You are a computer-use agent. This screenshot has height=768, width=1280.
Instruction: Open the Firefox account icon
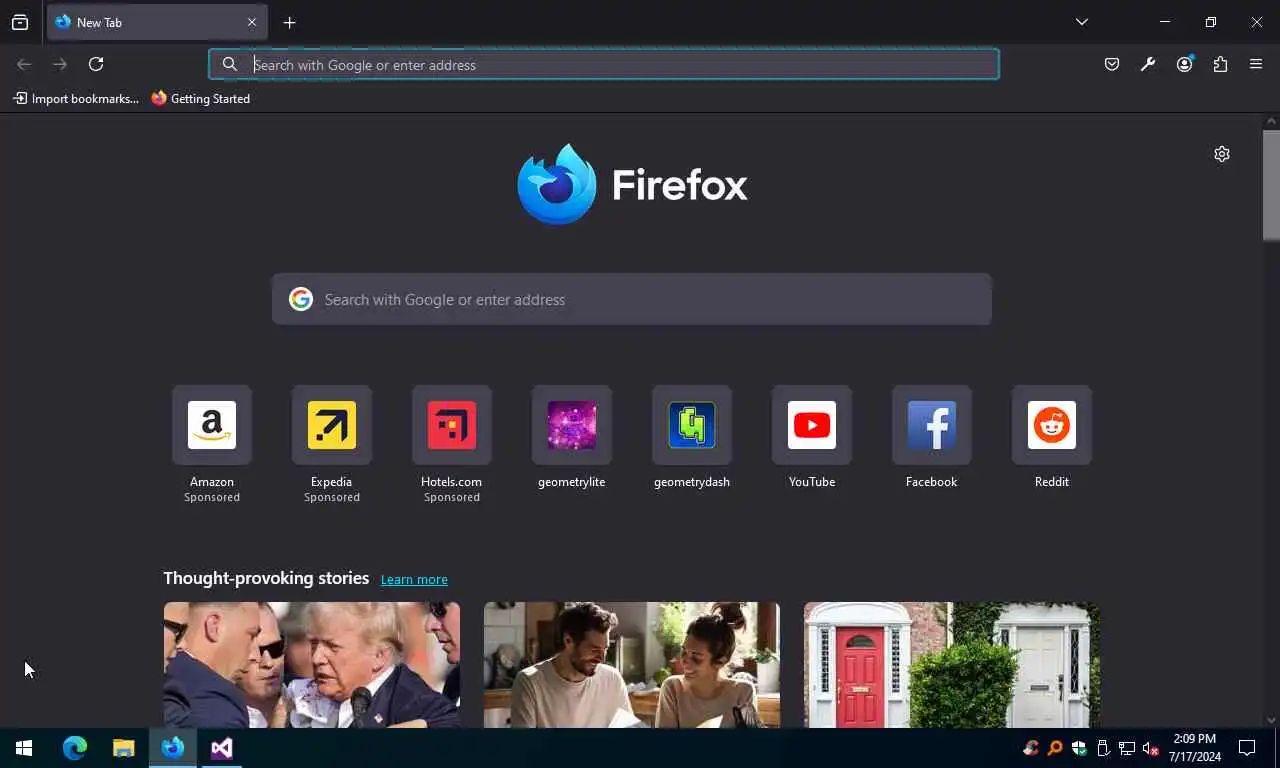[1184, 64]
